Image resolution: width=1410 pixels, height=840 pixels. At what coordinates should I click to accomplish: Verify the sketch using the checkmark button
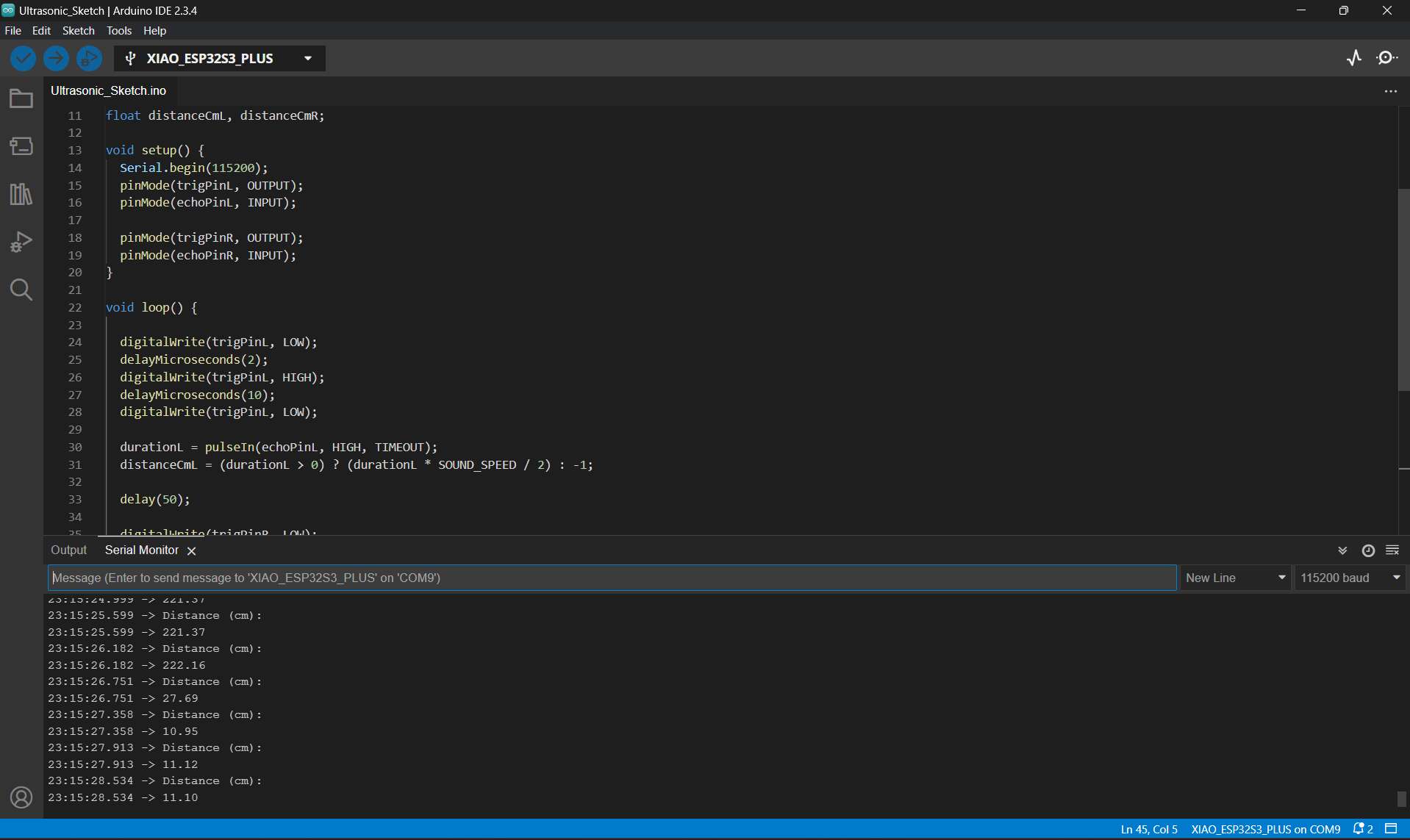[x=22, y=58]
